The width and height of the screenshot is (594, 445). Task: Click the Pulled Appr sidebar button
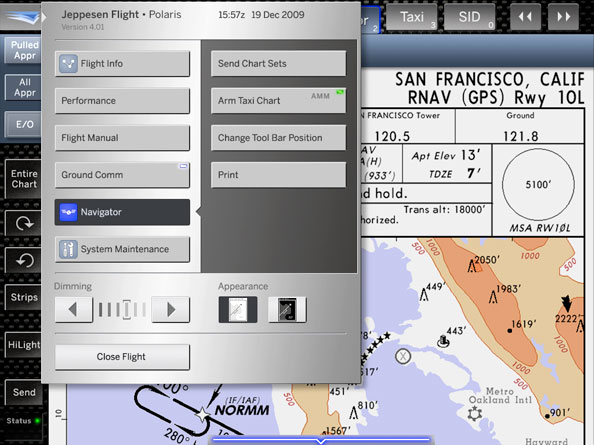23,50
